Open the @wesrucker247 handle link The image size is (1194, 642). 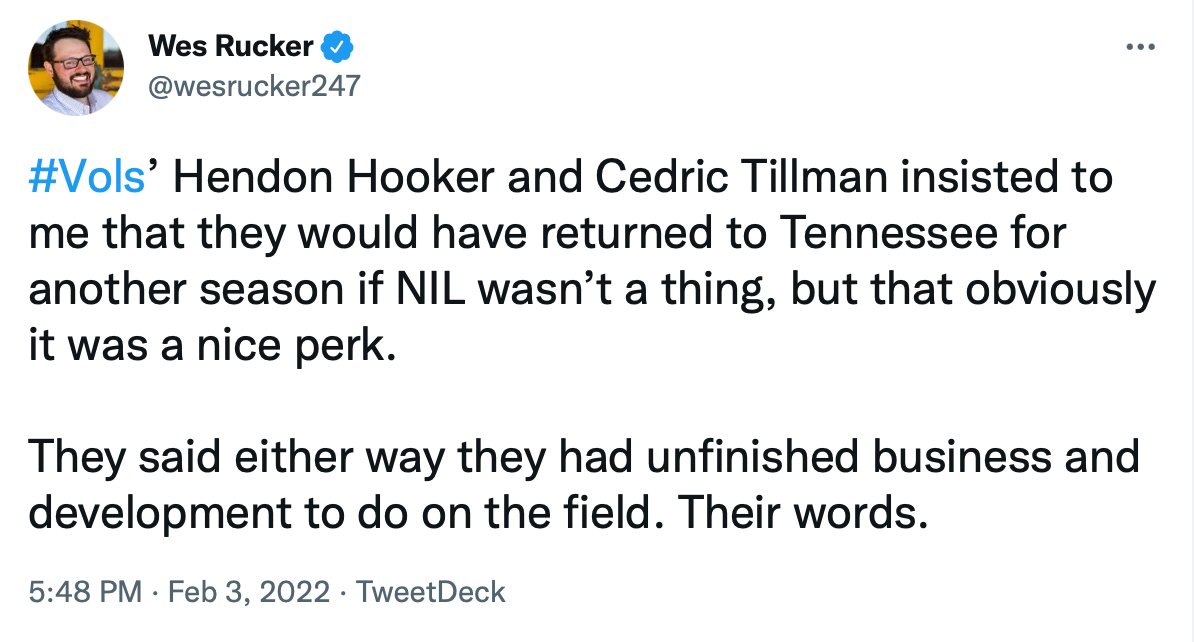coord(253,87)
